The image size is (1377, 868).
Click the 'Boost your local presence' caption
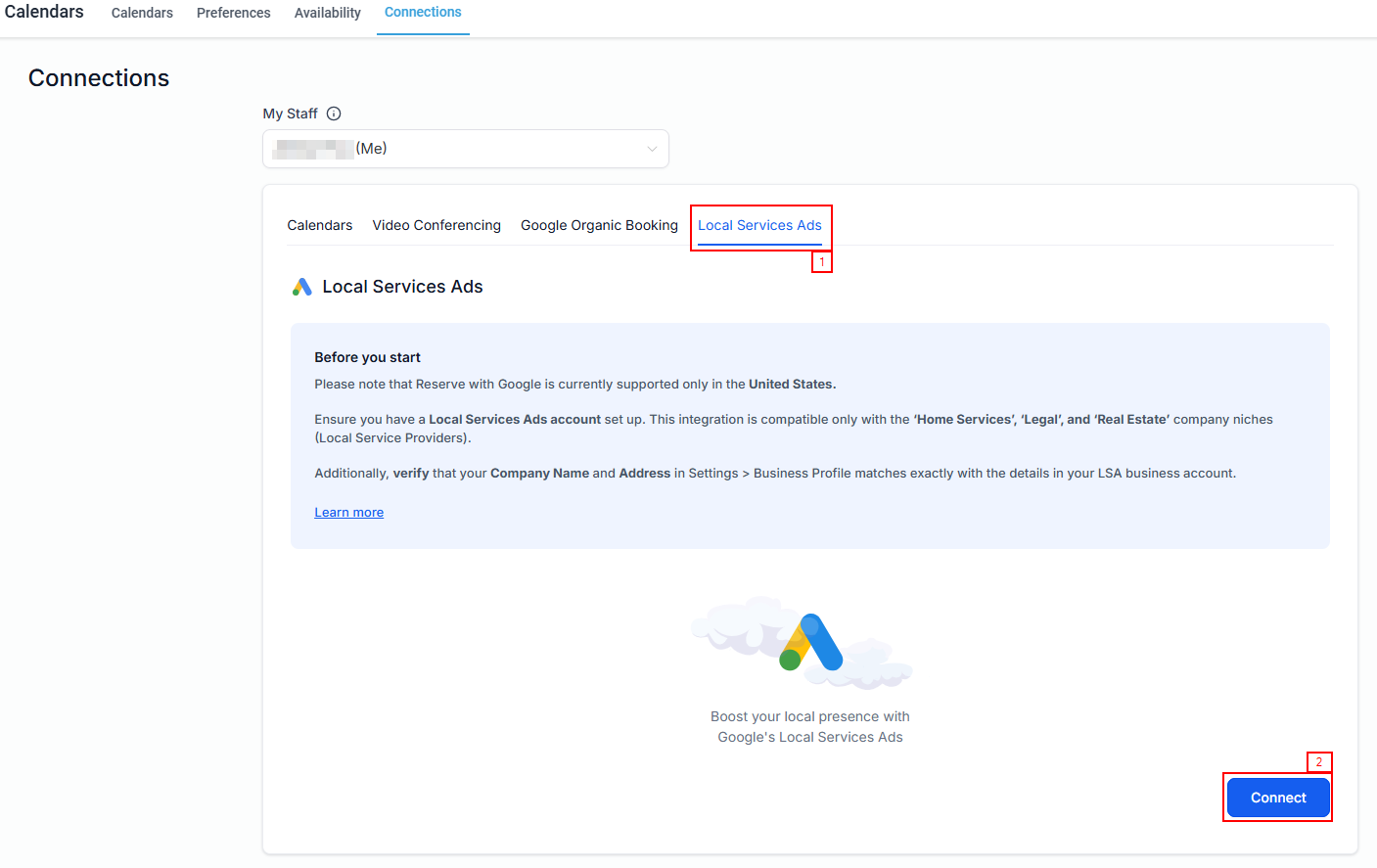point(809,727)
